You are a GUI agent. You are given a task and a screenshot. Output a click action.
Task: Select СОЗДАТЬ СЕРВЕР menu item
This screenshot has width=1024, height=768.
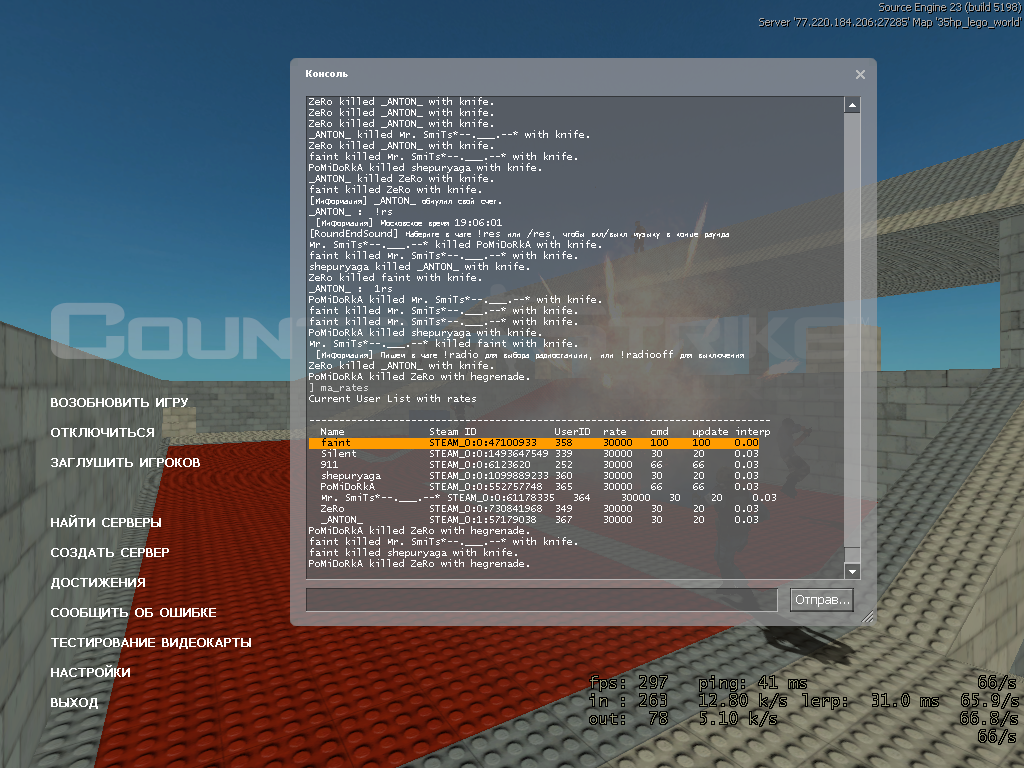110,552
